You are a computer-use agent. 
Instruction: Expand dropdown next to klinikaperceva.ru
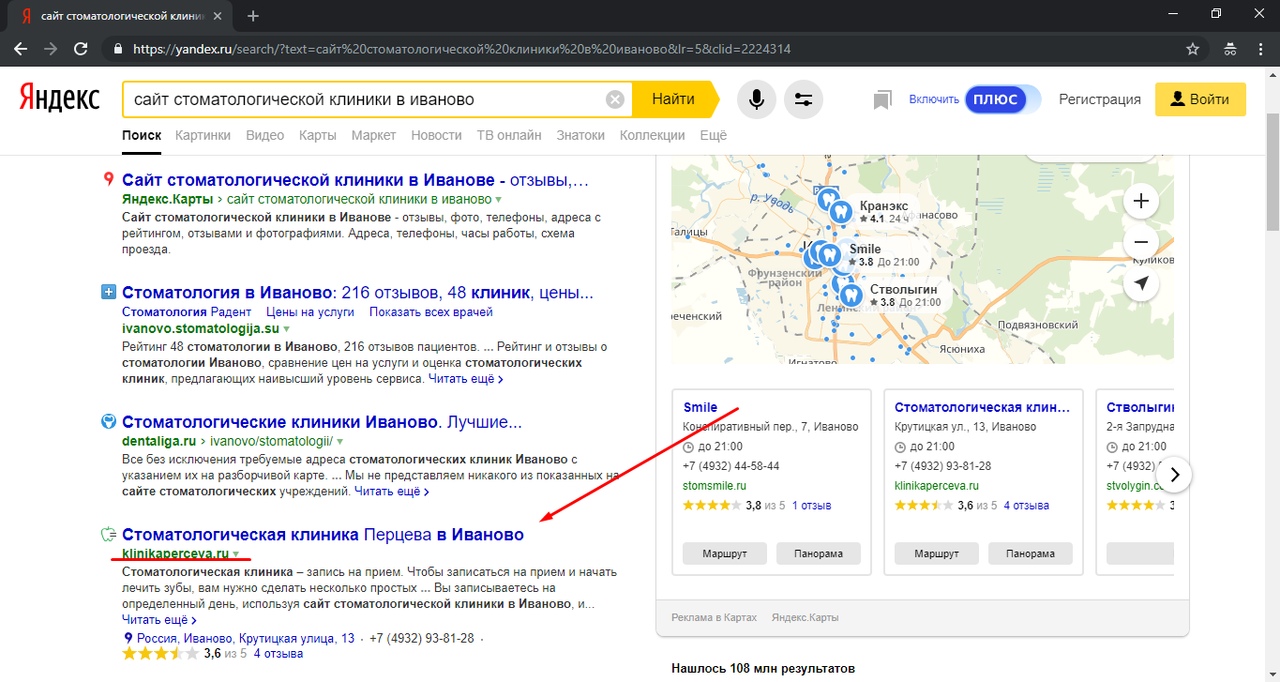click(x=236, y=554)
